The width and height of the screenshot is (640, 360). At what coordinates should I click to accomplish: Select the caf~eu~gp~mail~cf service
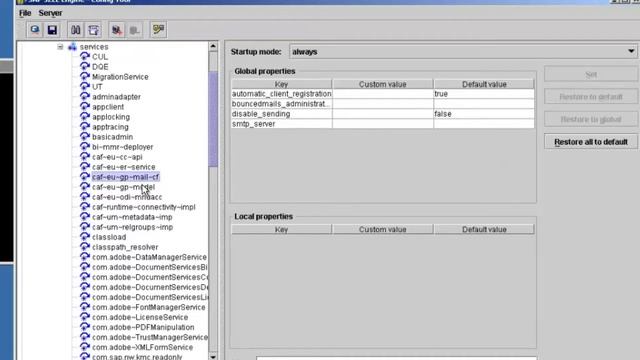(125, 177)
